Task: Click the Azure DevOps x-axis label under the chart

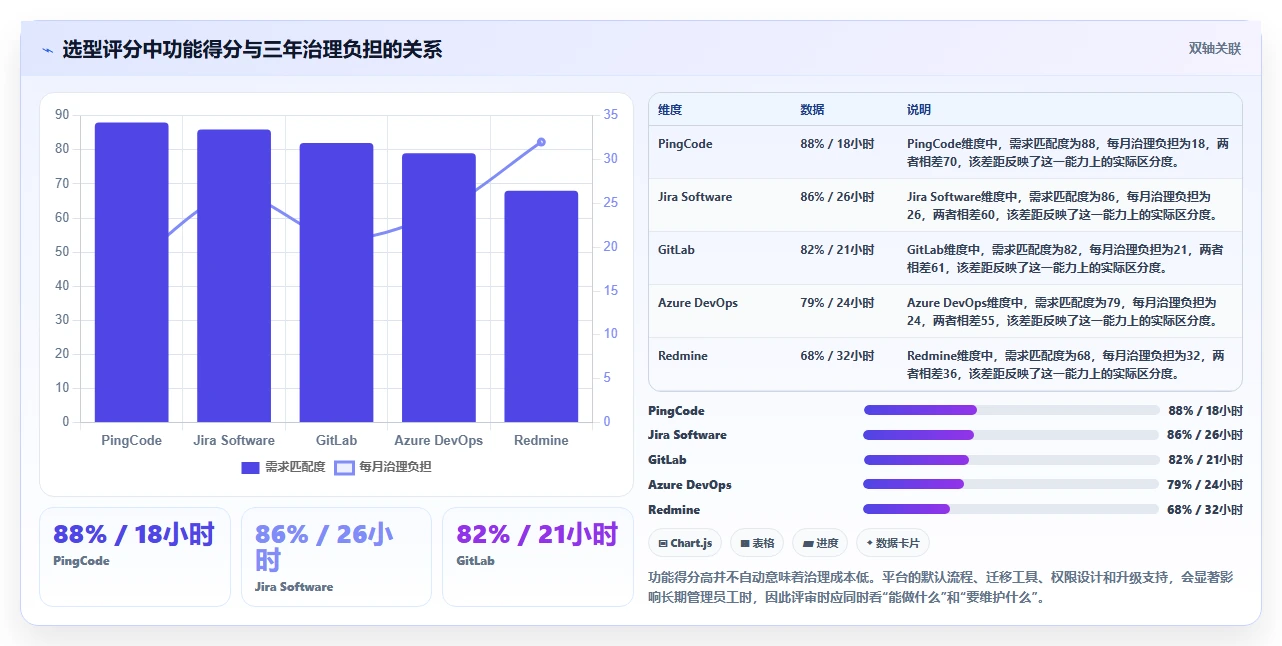Action: coord(439,440)
